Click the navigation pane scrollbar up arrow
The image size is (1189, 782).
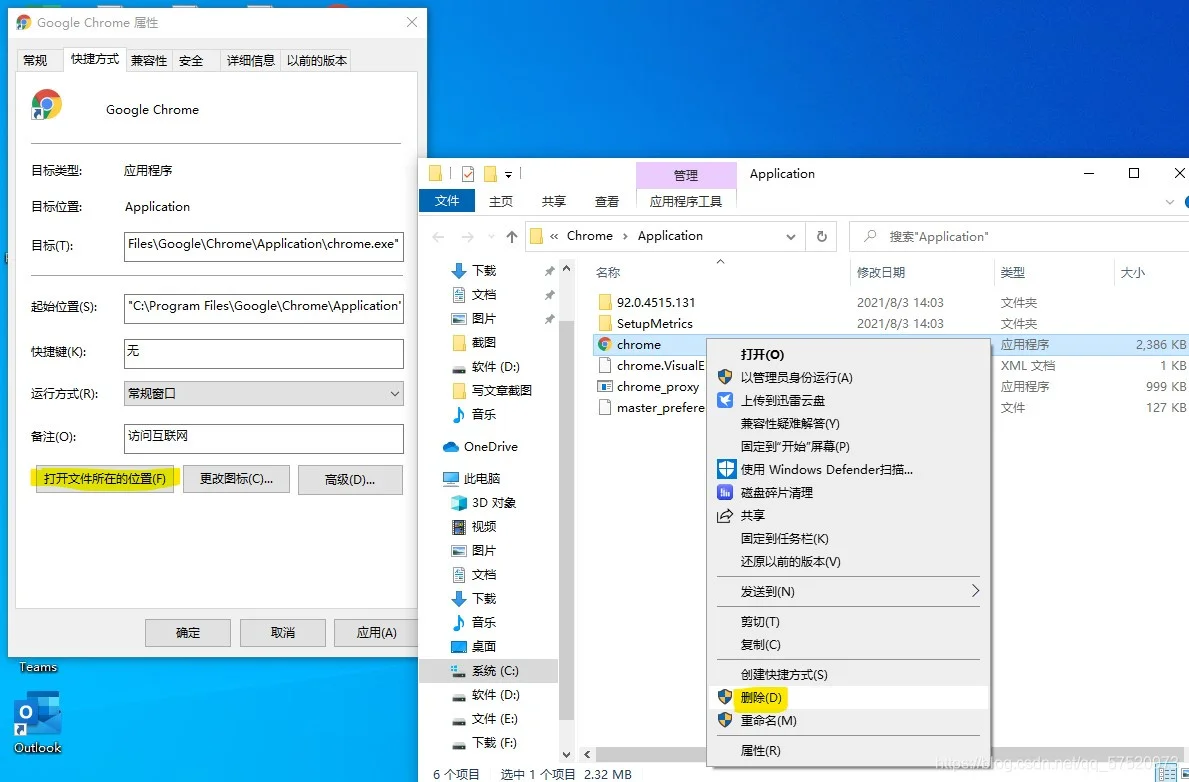point(566,269)
